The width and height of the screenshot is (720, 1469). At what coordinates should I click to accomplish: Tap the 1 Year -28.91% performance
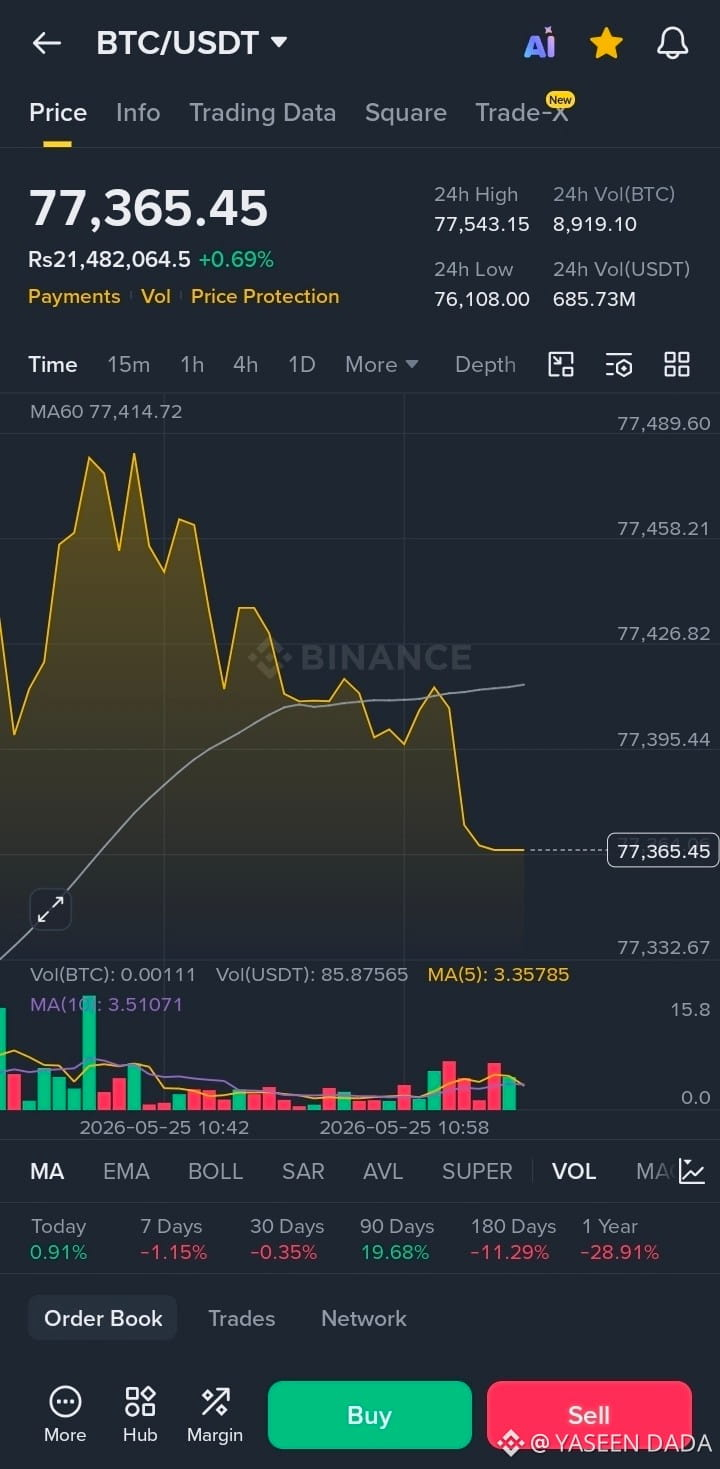[620, 1239]
